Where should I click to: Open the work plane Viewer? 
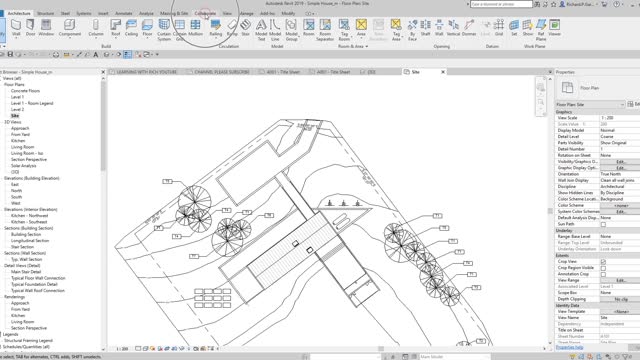point(554,28)
